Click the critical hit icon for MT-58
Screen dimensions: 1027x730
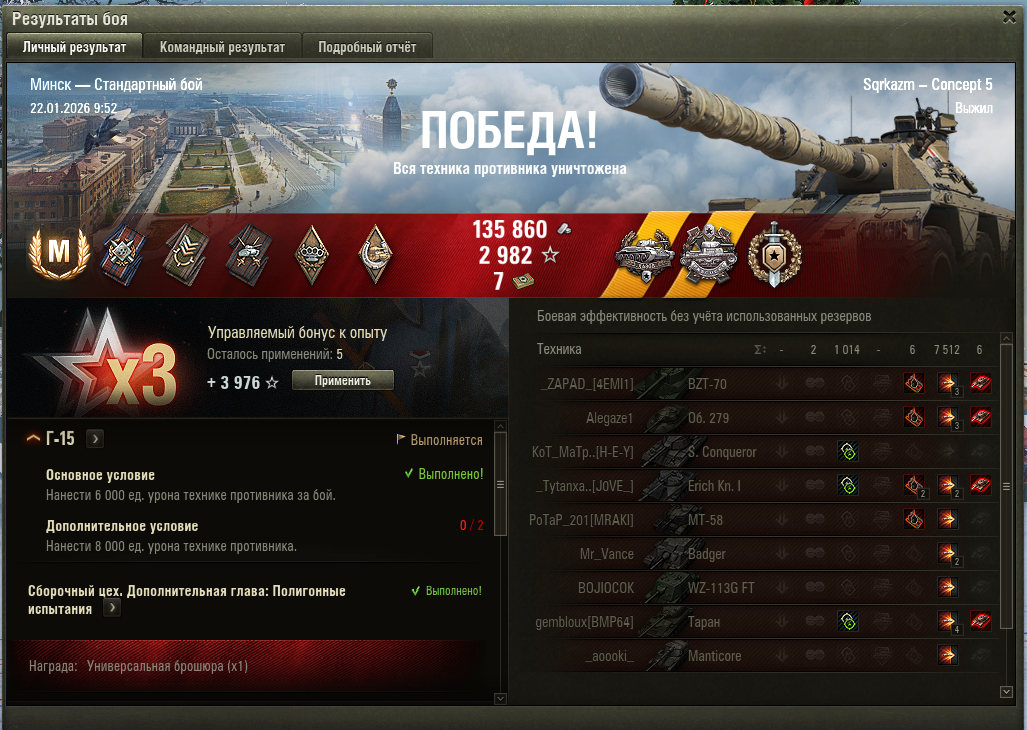[914, 520]
